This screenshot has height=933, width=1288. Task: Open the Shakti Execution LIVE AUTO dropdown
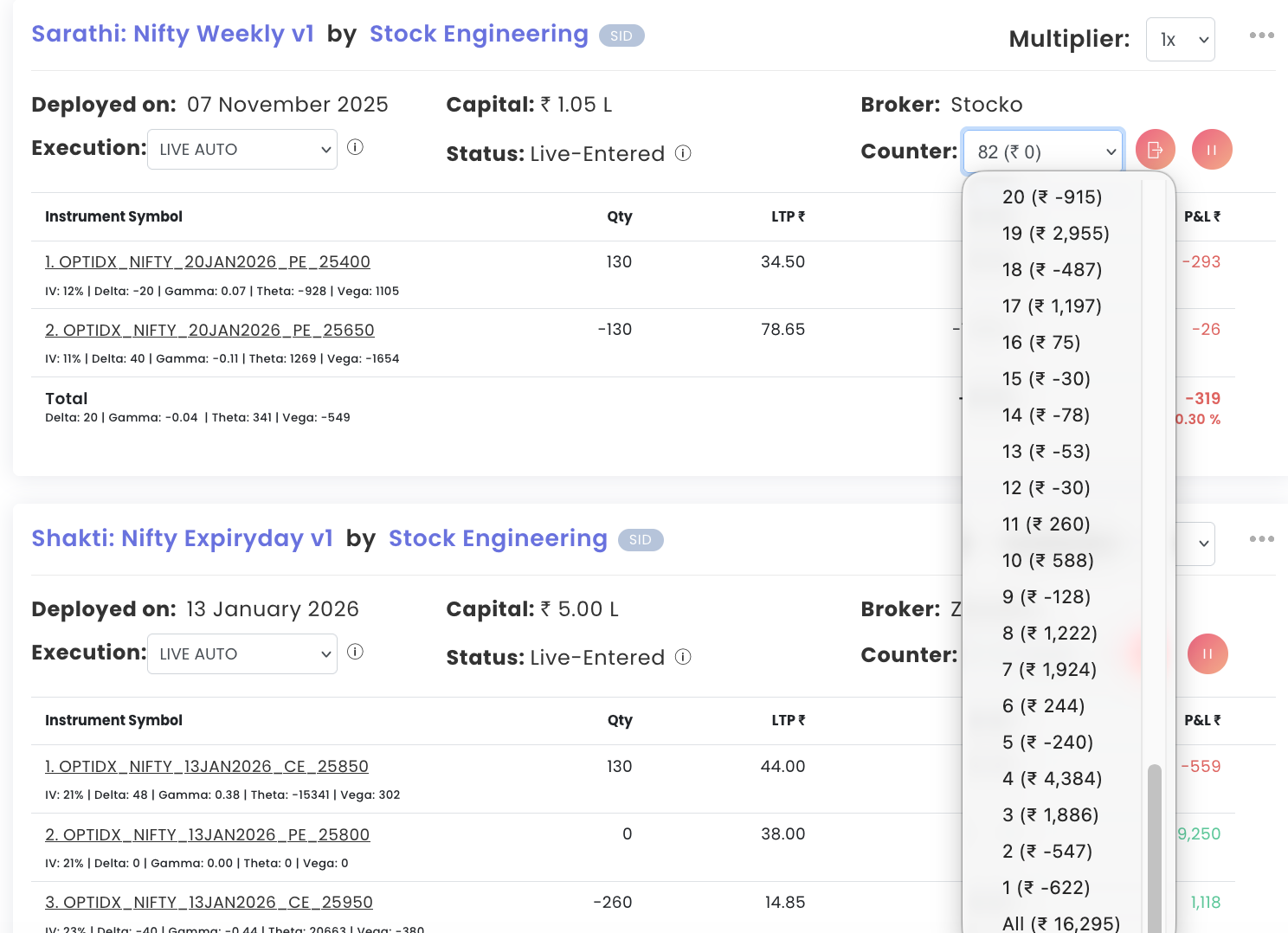pos(242,654)
